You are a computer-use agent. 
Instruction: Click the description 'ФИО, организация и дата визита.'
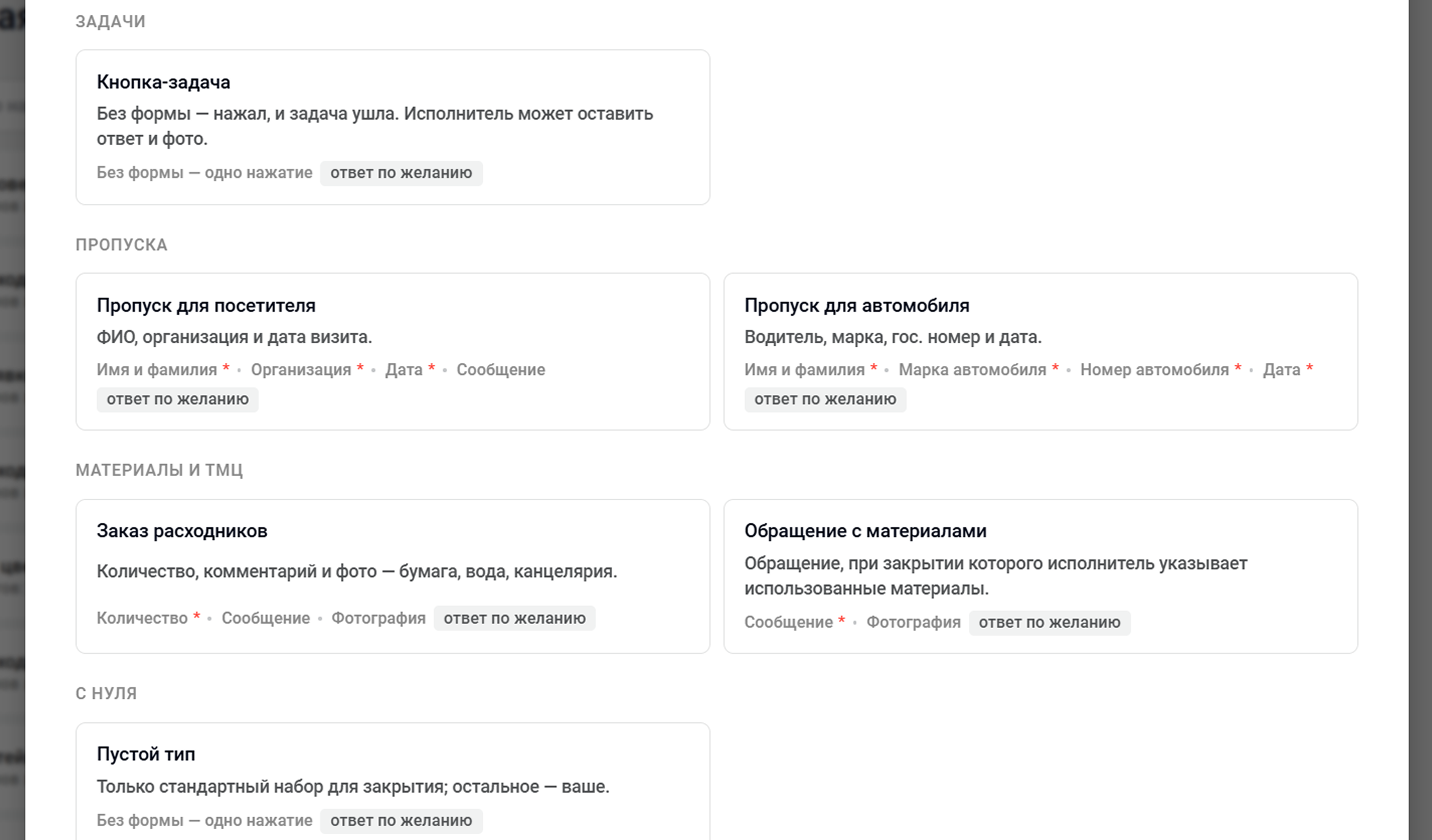click(234, 338)
